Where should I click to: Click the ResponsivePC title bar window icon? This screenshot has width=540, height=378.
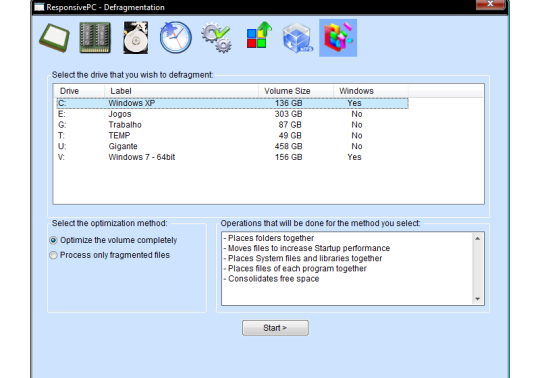pyautogui.click(x=39, y=7)
